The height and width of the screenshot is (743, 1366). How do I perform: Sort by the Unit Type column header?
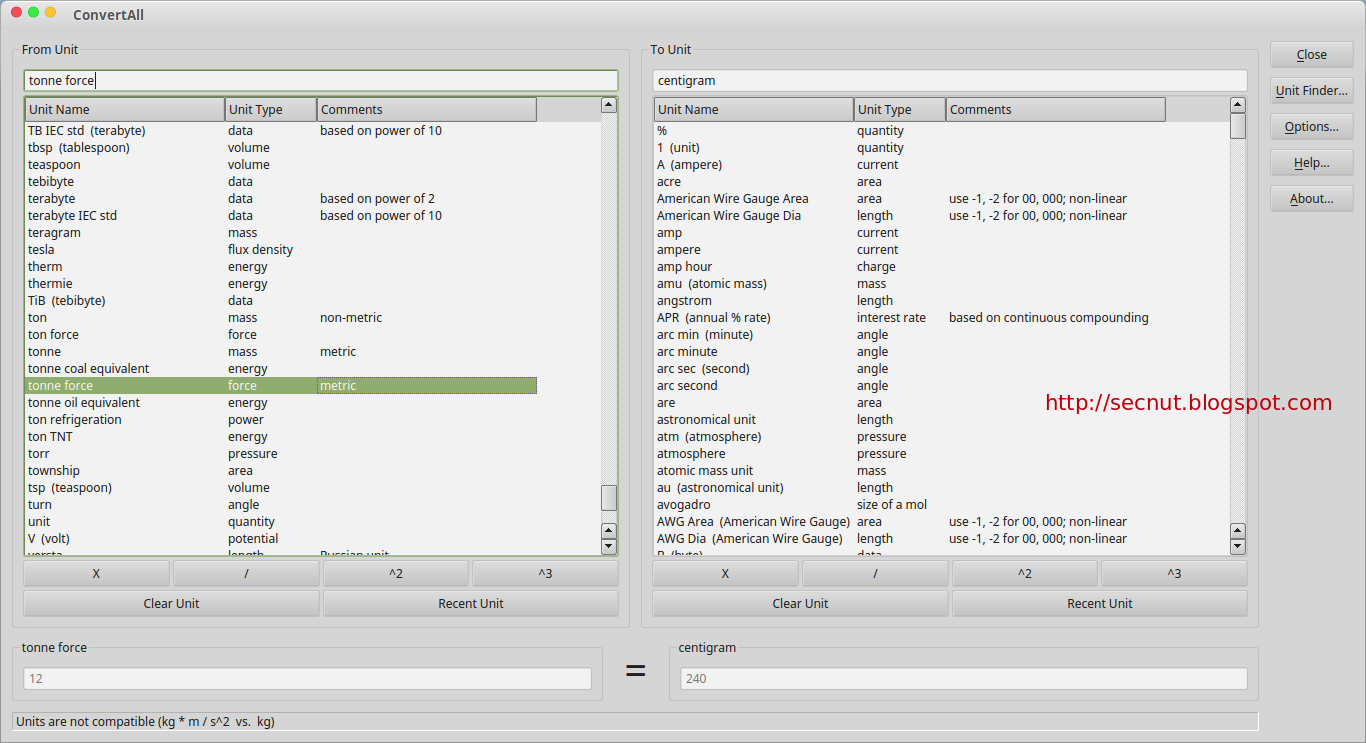coord(269,109)
